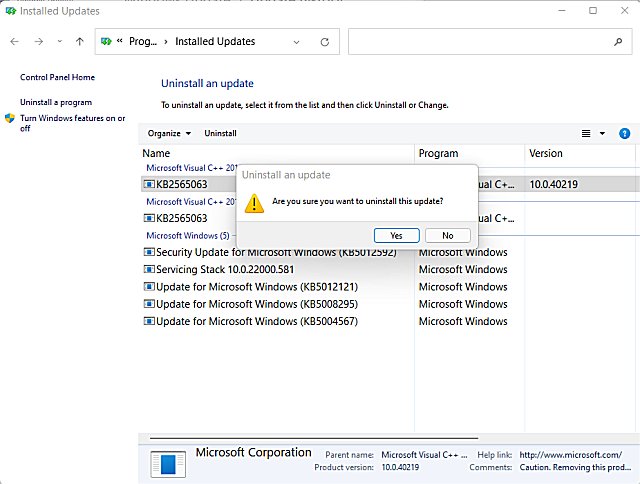
Task: Click the first Microsoft Visual C++ group header
Action: pos(191,168)
